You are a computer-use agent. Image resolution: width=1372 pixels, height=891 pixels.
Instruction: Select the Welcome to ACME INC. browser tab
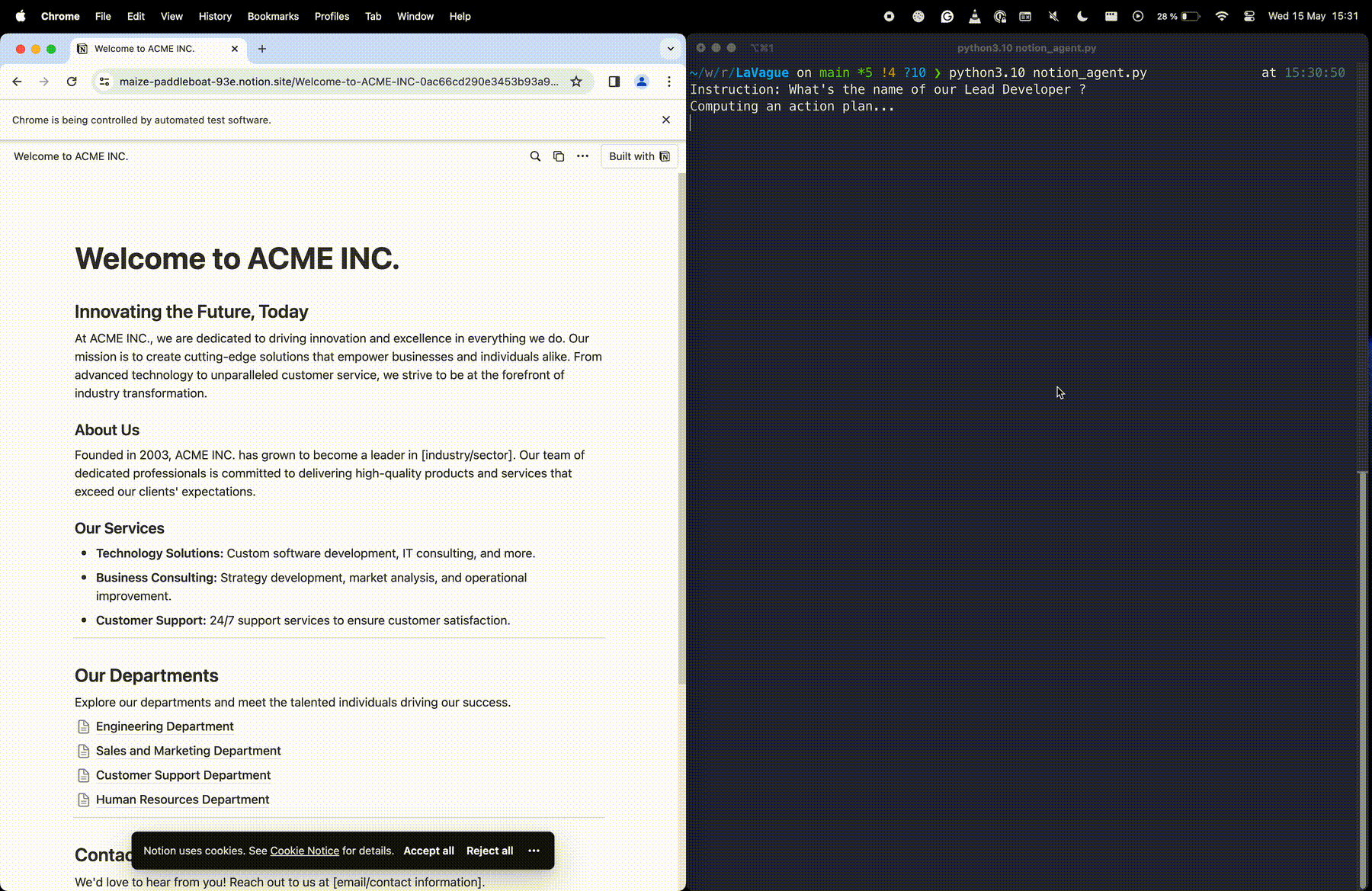coord(159,49)
